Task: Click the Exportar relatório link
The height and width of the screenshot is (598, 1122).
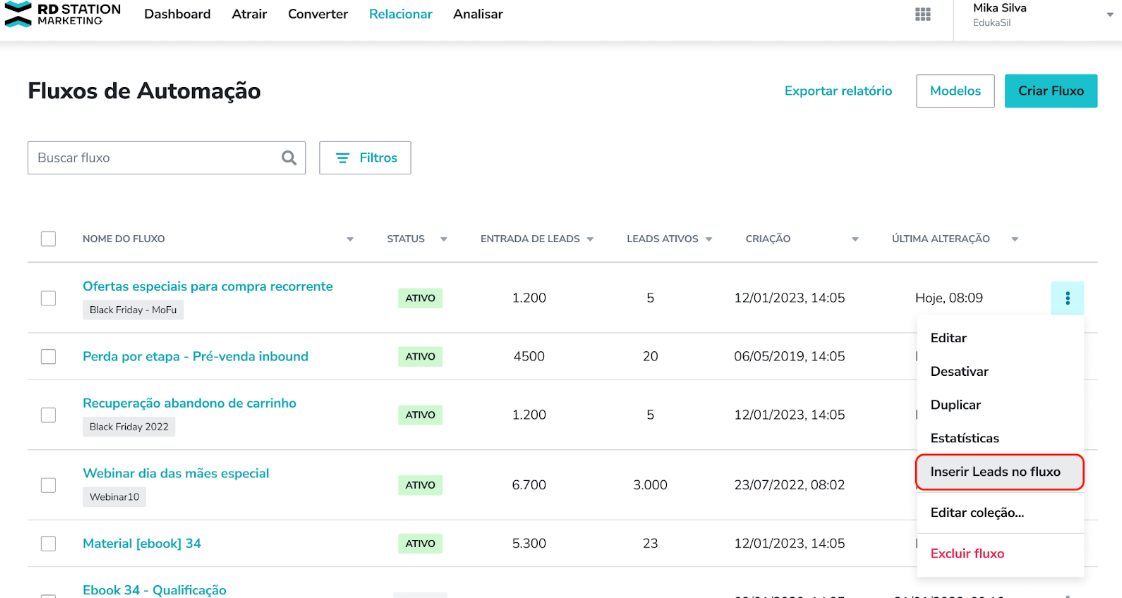Action: pos(838,91)
